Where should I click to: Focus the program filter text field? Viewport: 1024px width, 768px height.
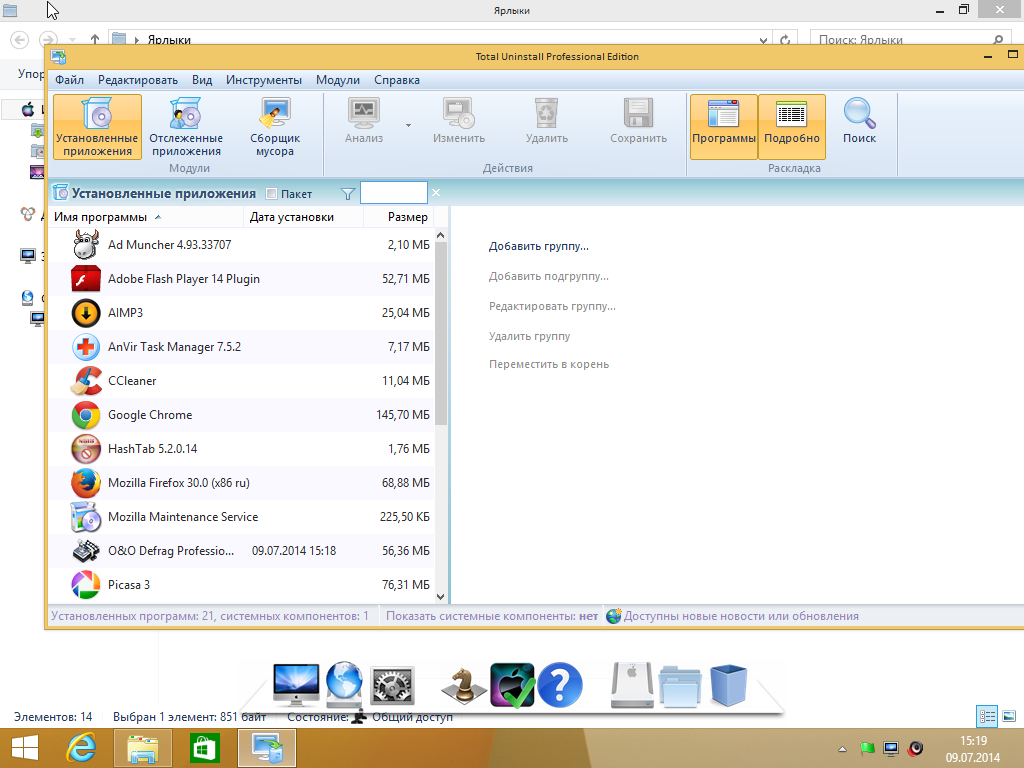394,193
